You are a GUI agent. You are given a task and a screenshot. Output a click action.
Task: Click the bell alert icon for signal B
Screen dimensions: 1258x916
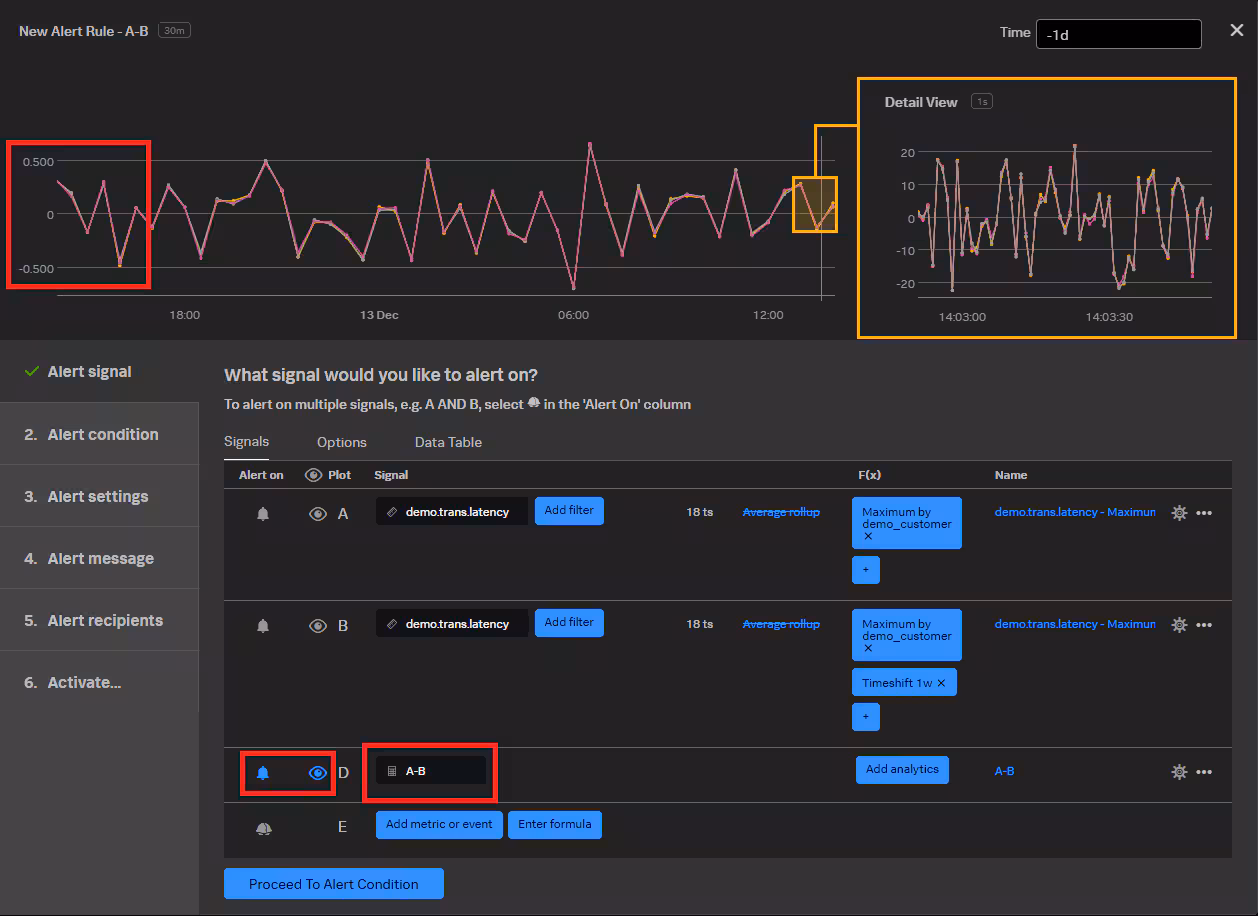pos(263,626)
